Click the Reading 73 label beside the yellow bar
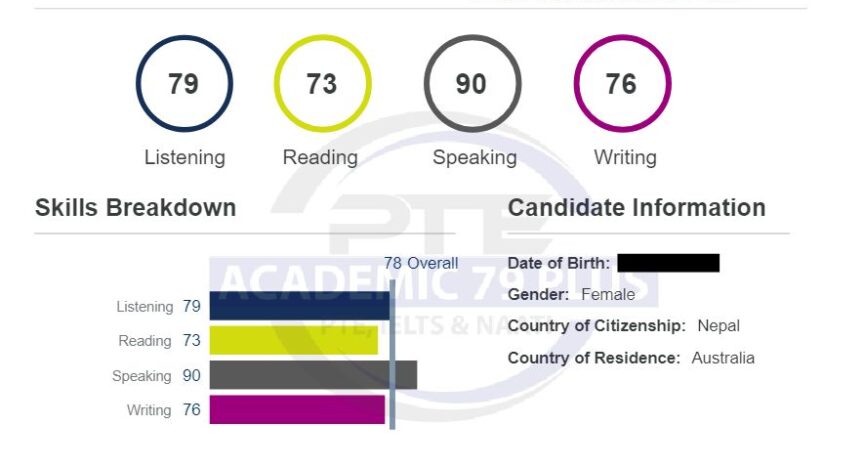Viewport: 864px width, 467px height. point(159,340)
